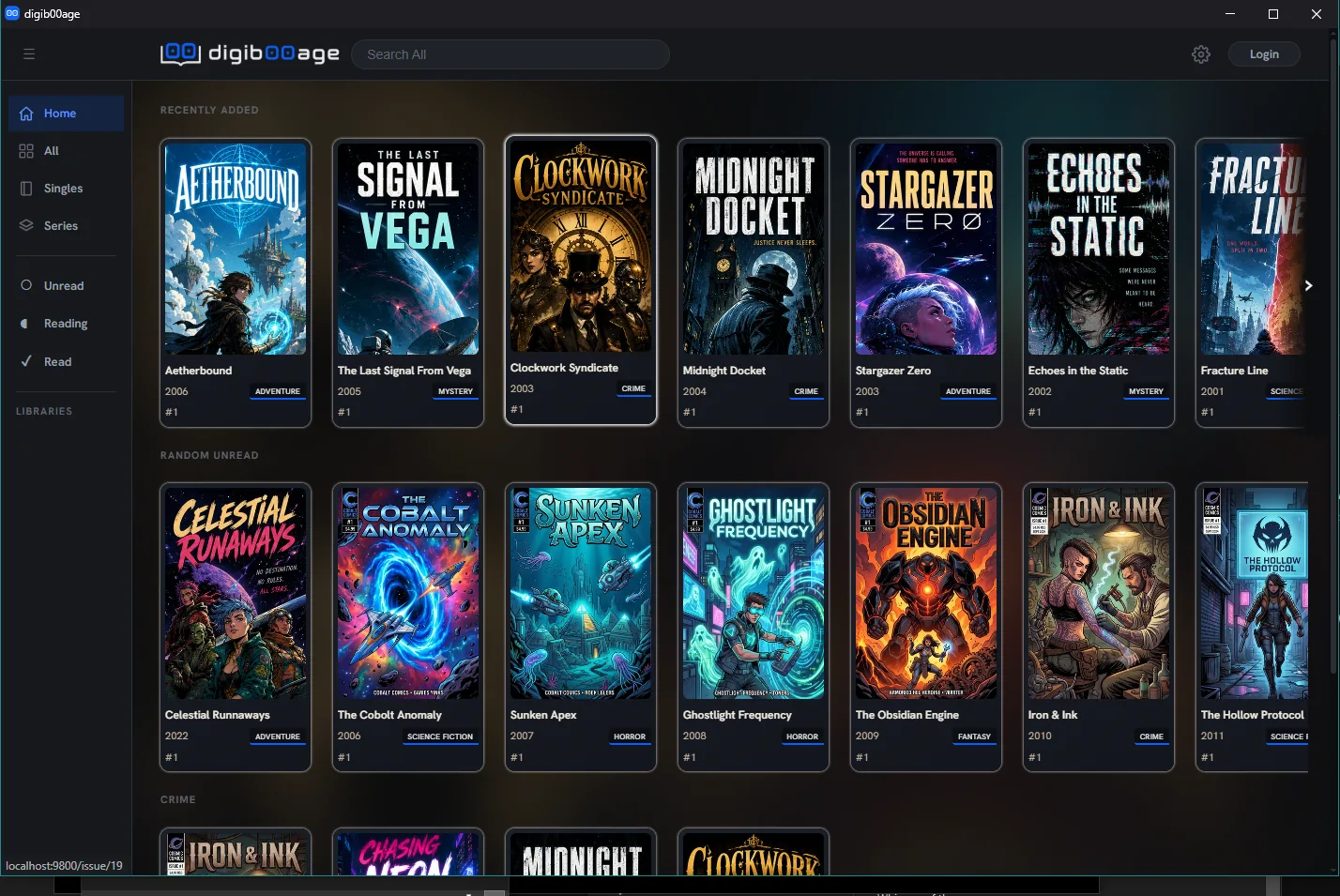Screen dimensions: 1340x896
Task: Filter by Reading label
Action: (66, 324)
